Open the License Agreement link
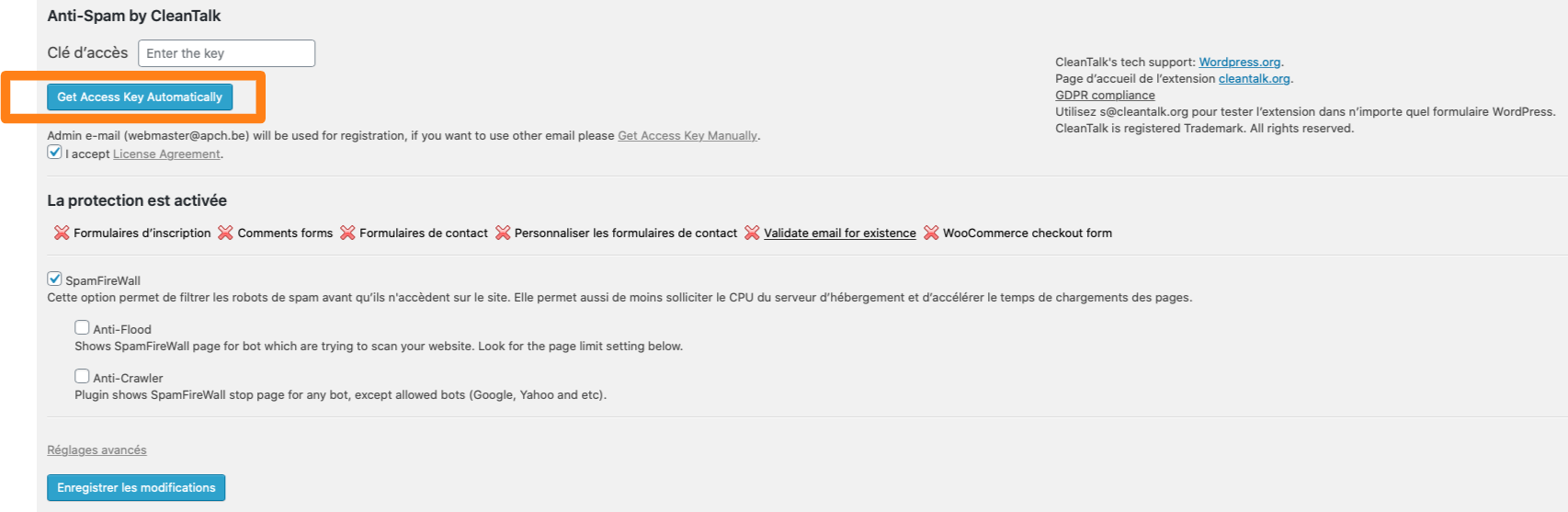 pos(166,154)
